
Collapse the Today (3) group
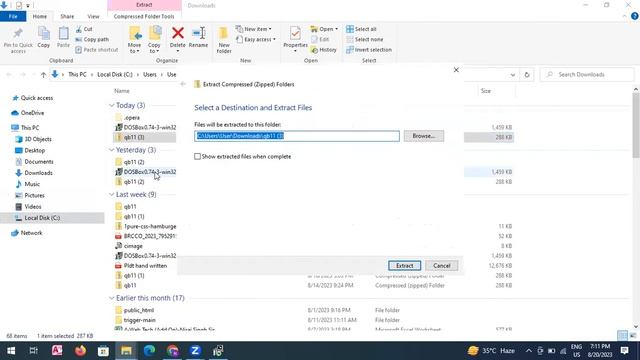pos(111,105)
